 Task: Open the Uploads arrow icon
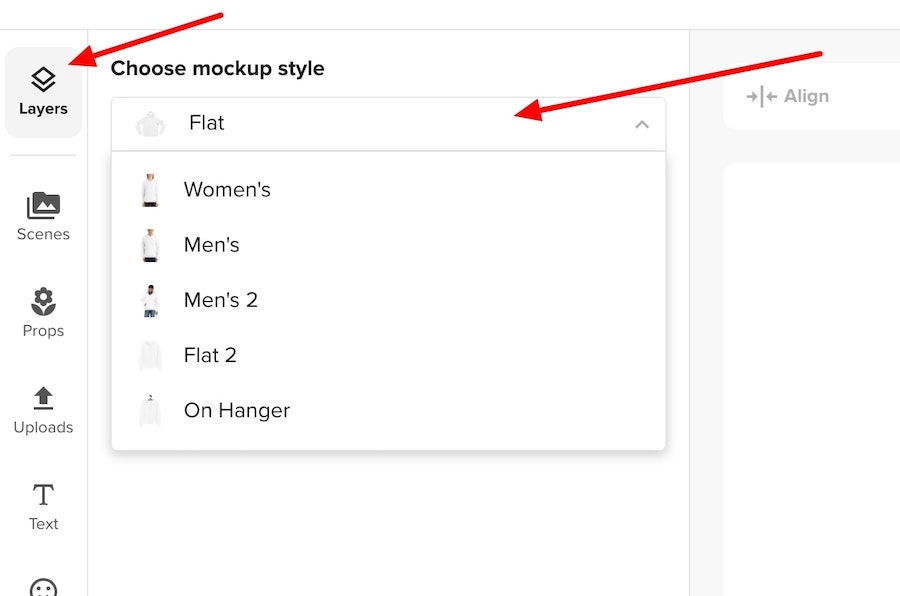pyautogui.click(x=43, y=398)
